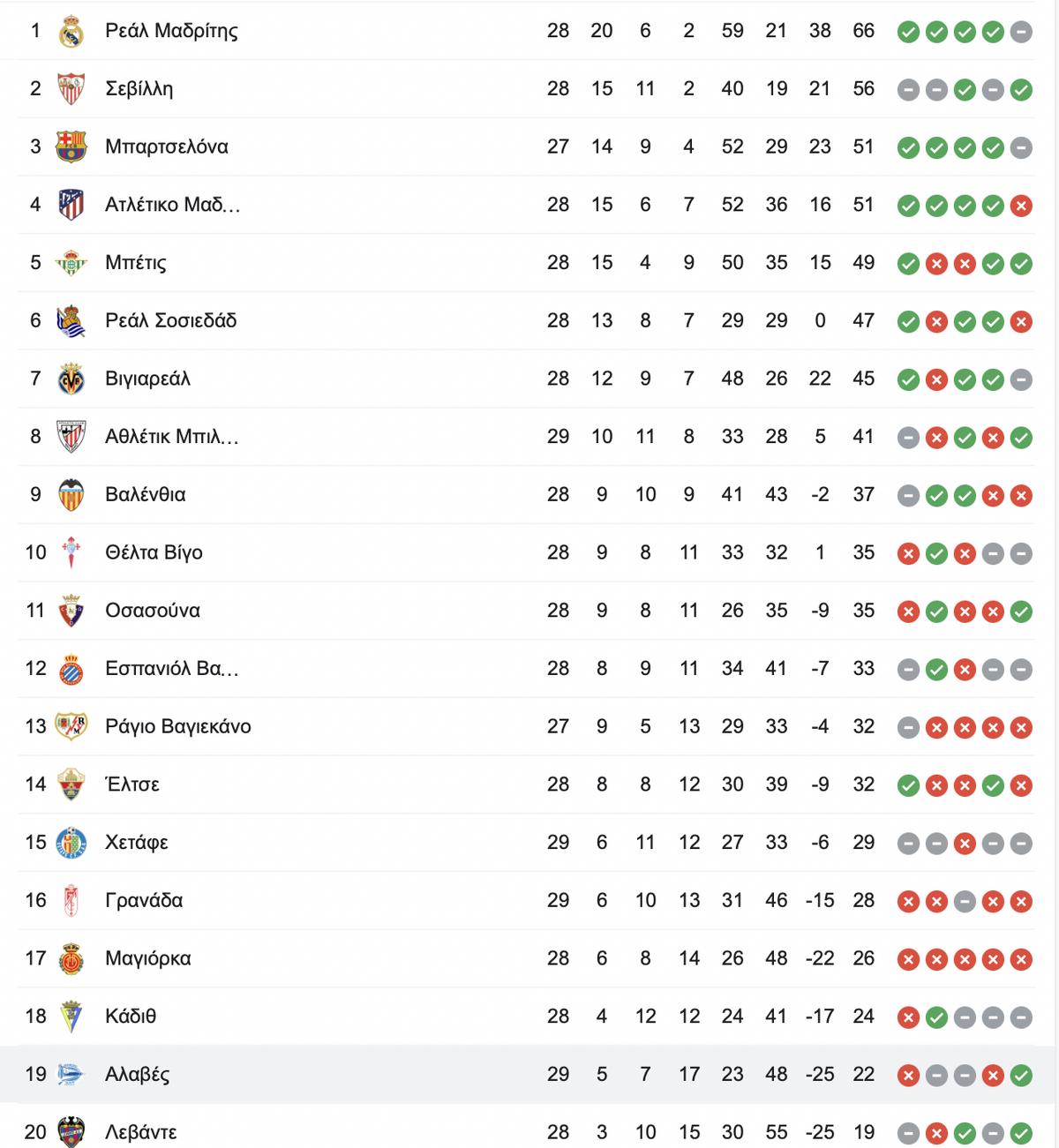This screenshot has height=1148, width=1059.
Task: Click the Villarreal yellow crest
Action: point(71,379)
